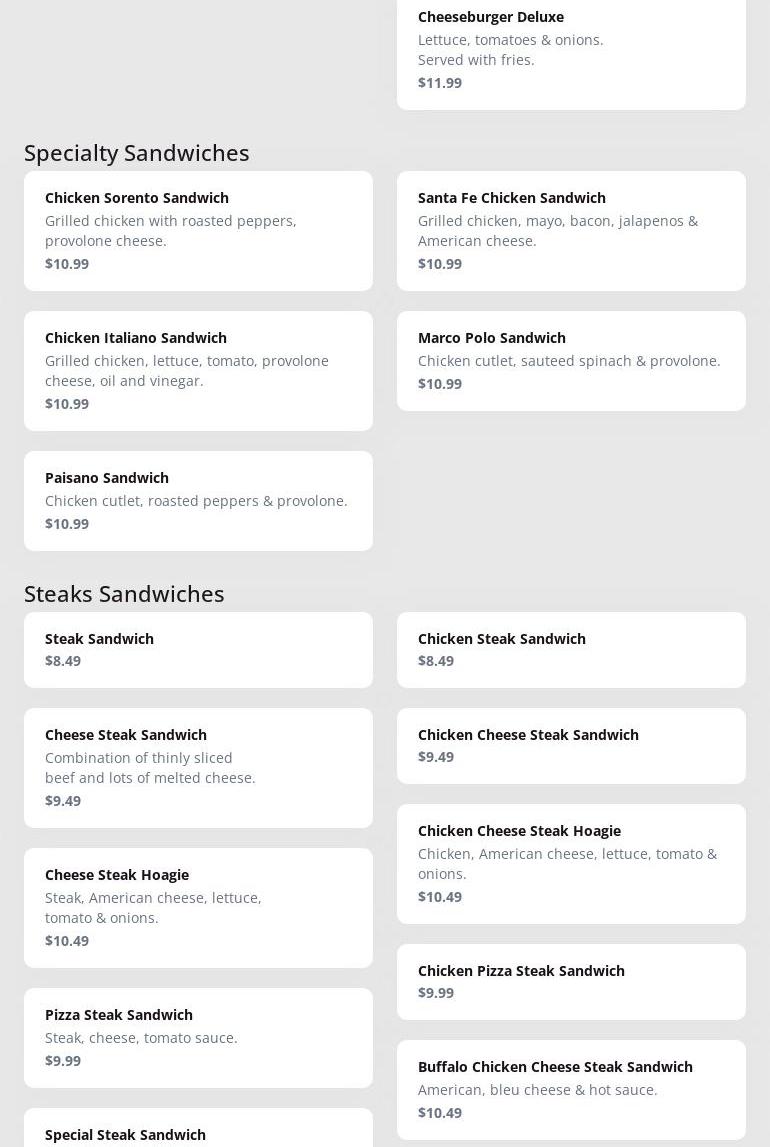770x1147 pixels.
Task: Select Cheese Steak Sandwich
Action: pos(198,768)
